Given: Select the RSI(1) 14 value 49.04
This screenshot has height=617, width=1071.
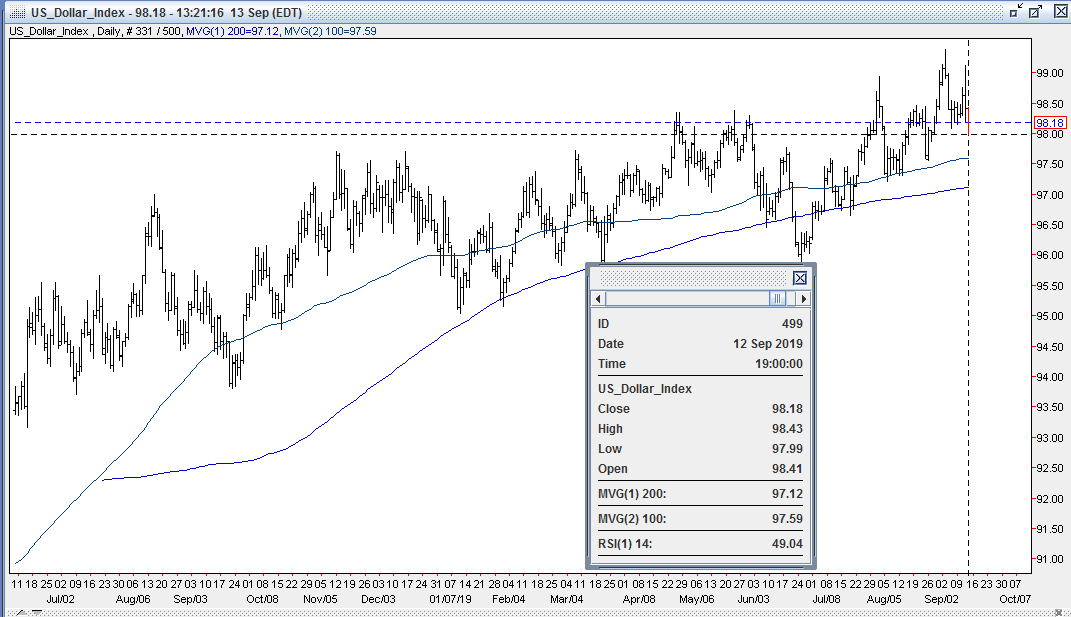Looking at the screenshot, I should tap(788, 544).
